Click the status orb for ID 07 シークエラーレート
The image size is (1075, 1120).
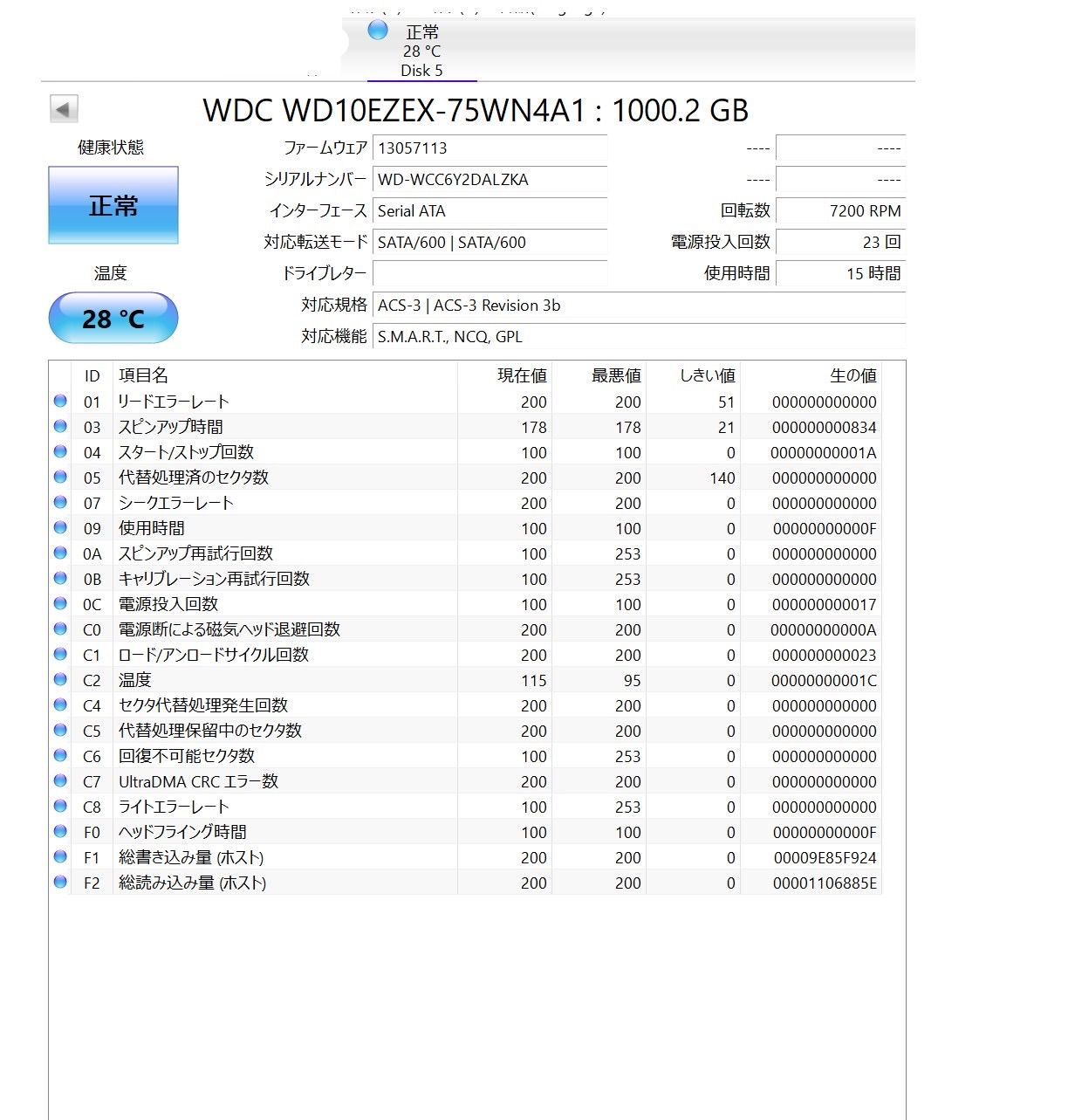[x=60, y=502]
